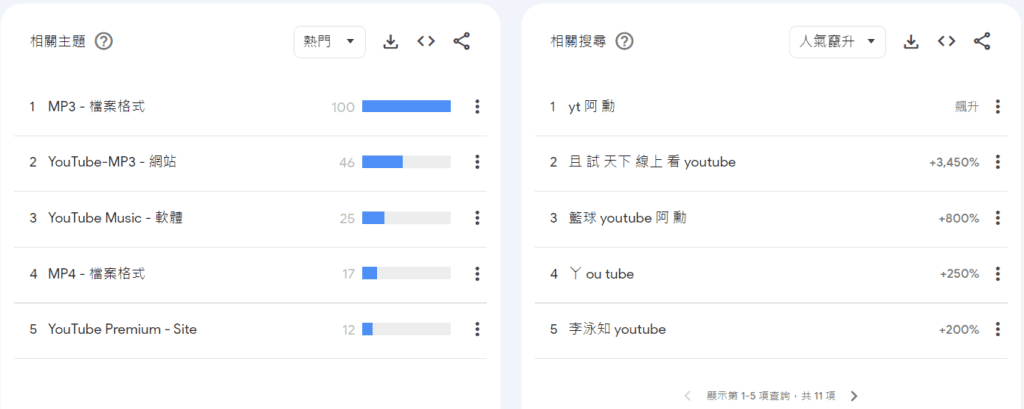This screenshot has width=1024, height=409.
Task: Click the YouTube Music bar showing 25
Action: pyautogui.click(x=406, y=218)
